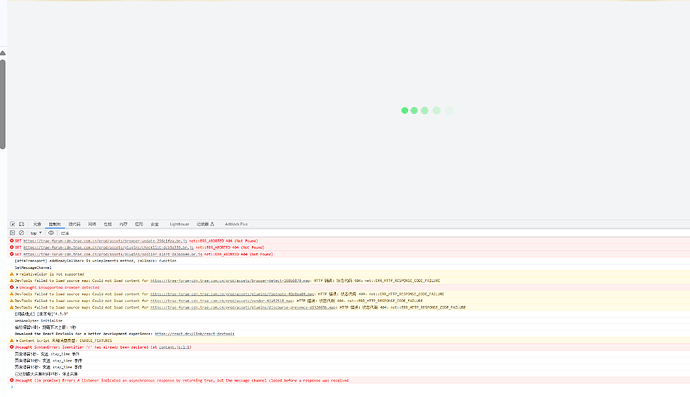Open the browser-detect .map source link
Image resolution: width=690 pixels, height=397 pixels.
click(230, 280)
